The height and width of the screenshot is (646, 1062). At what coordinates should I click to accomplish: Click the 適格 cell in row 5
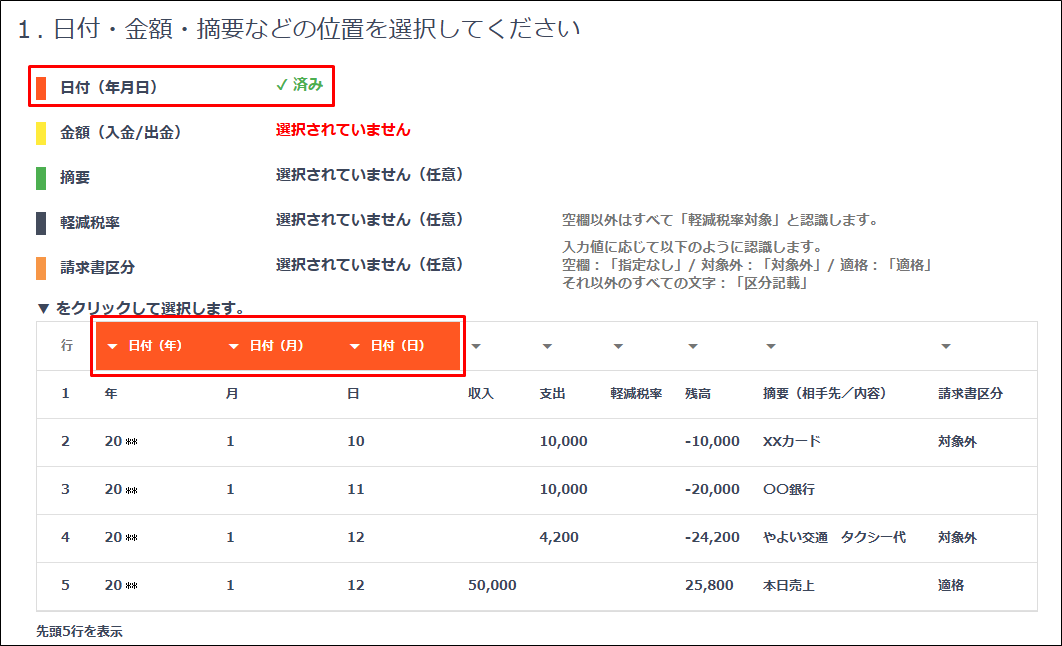[x=951, y=586]
